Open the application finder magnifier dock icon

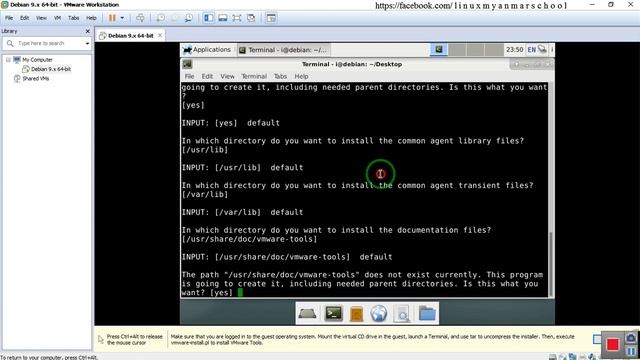pos(402,314)
